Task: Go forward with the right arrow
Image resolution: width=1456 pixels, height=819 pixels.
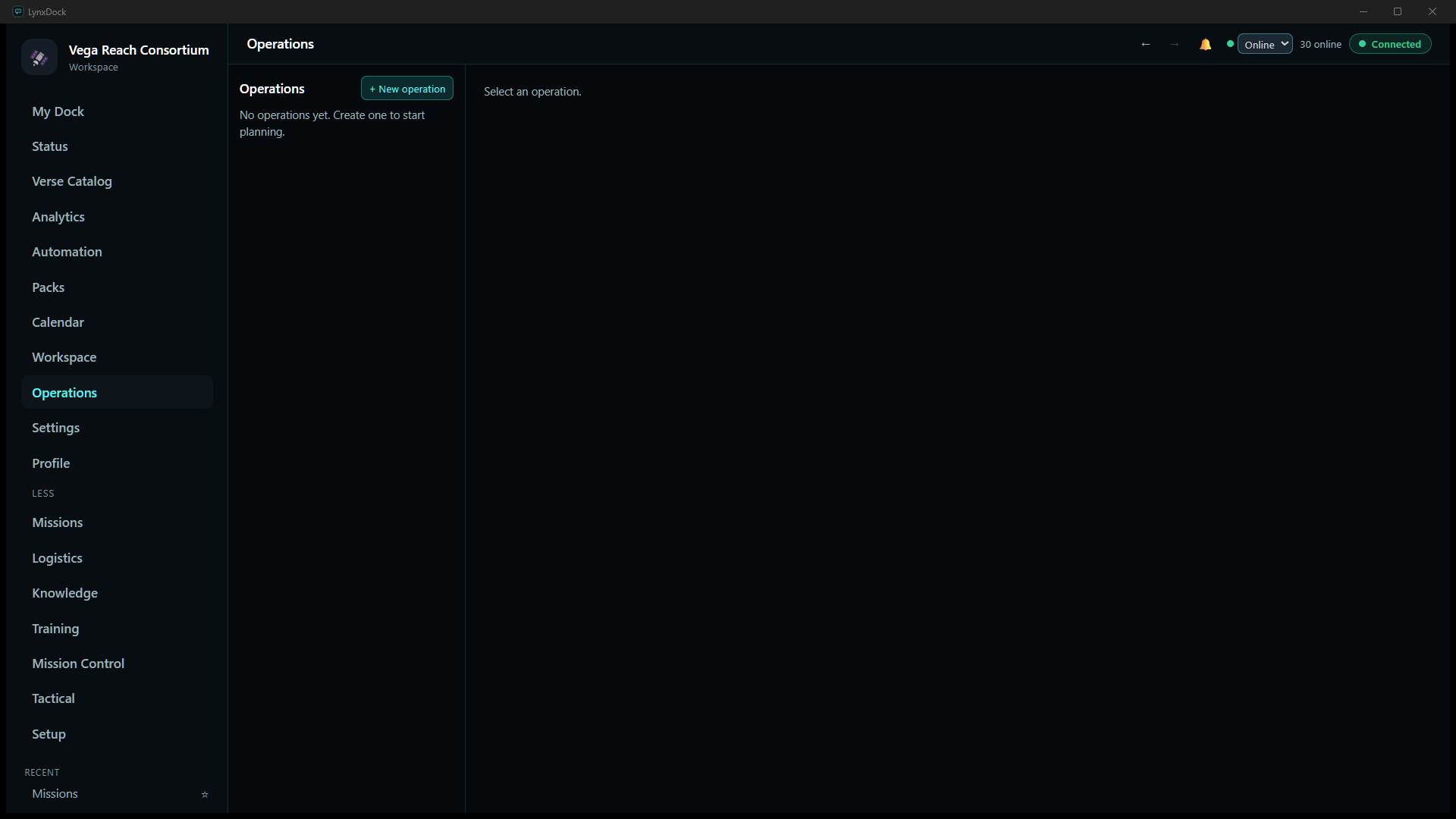Action: click(x=1174, y=45)
